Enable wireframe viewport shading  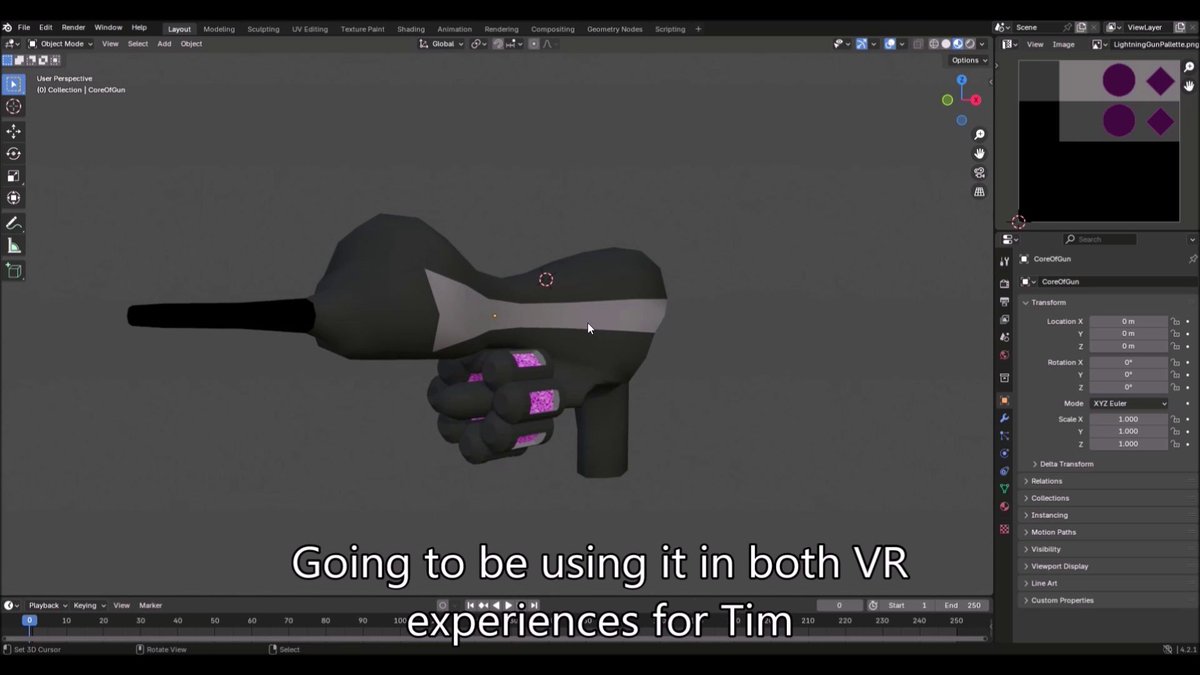pos(936,43)
